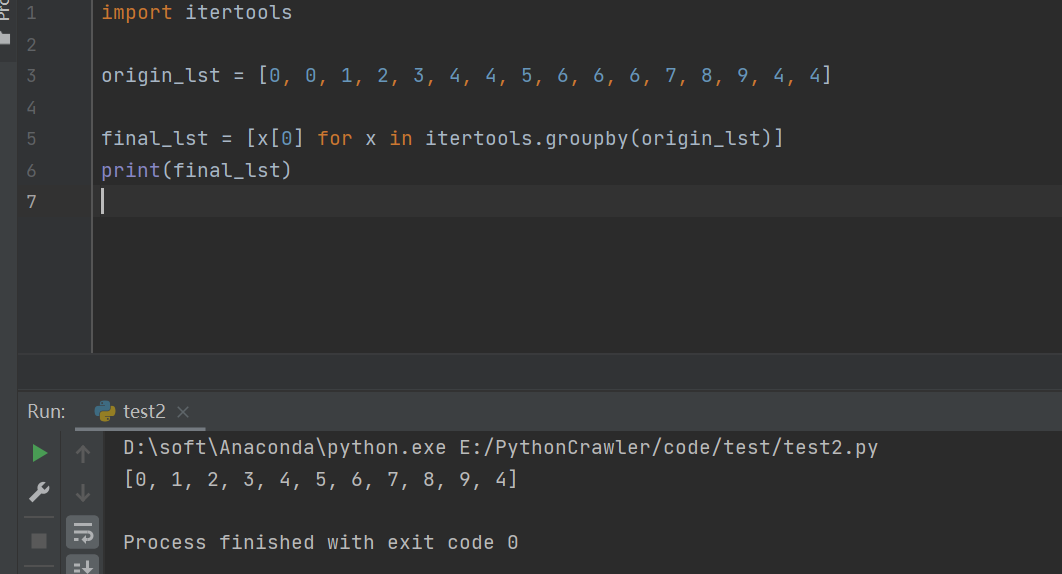Click the up stack trace arrow

[x=83, y=453]
